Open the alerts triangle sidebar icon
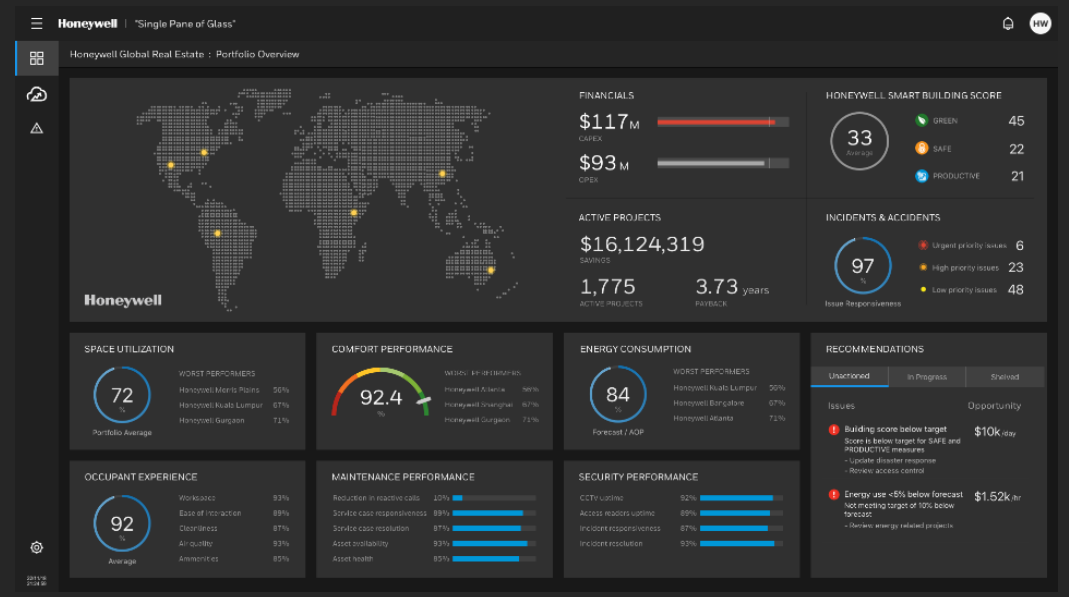 click(x=37, y=128)
